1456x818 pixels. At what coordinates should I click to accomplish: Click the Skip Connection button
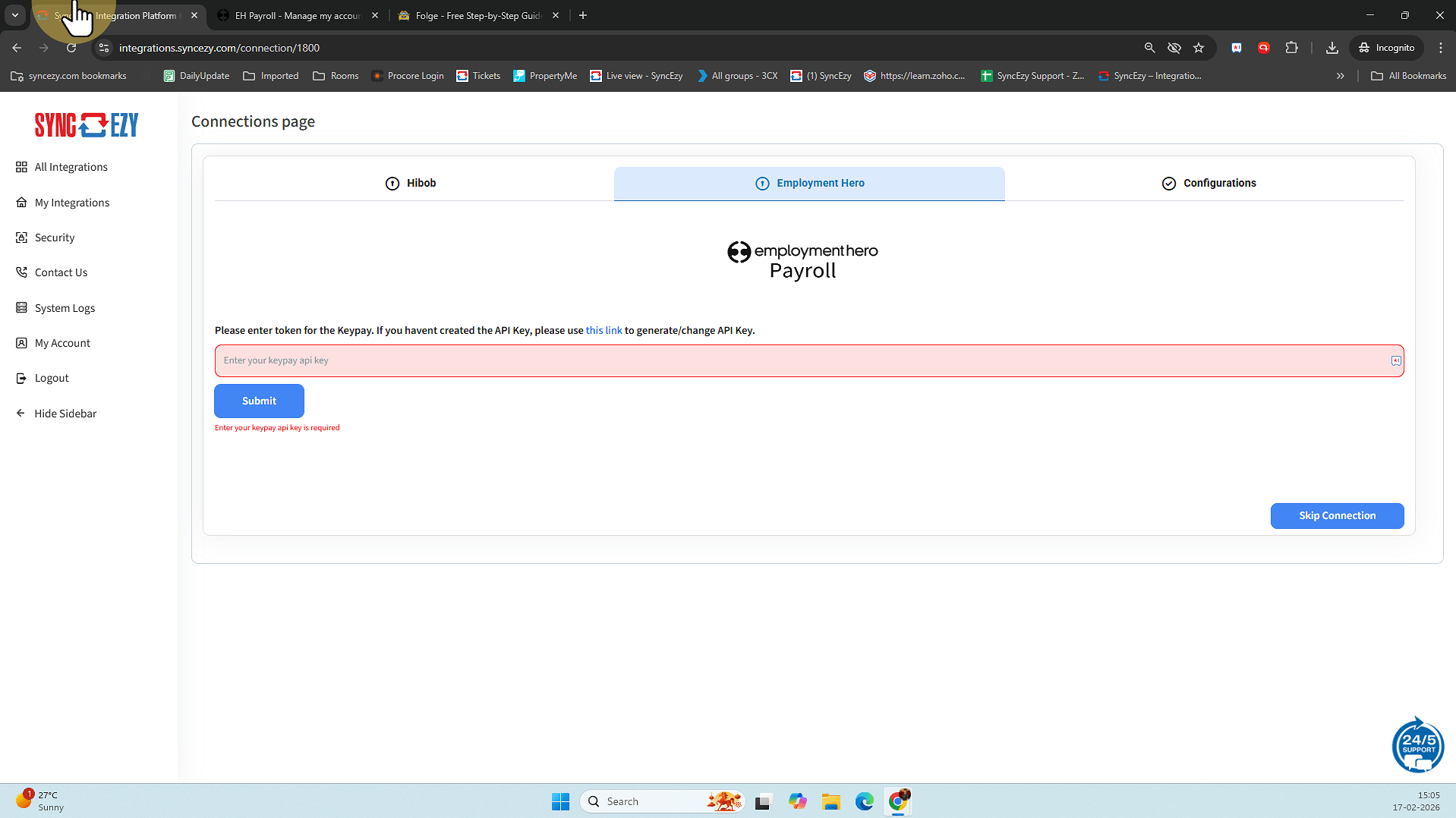1336,516
